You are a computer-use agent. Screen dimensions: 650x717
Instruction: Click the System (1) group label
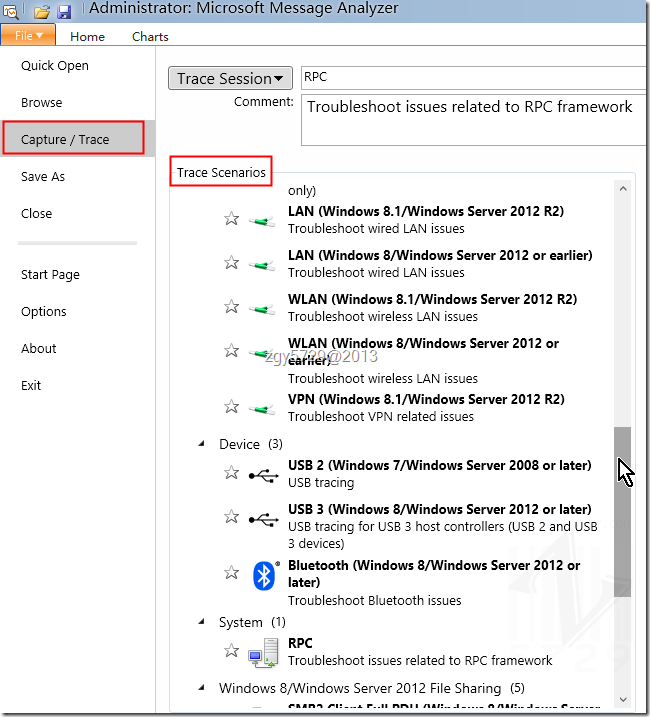[x=252, y=622]
